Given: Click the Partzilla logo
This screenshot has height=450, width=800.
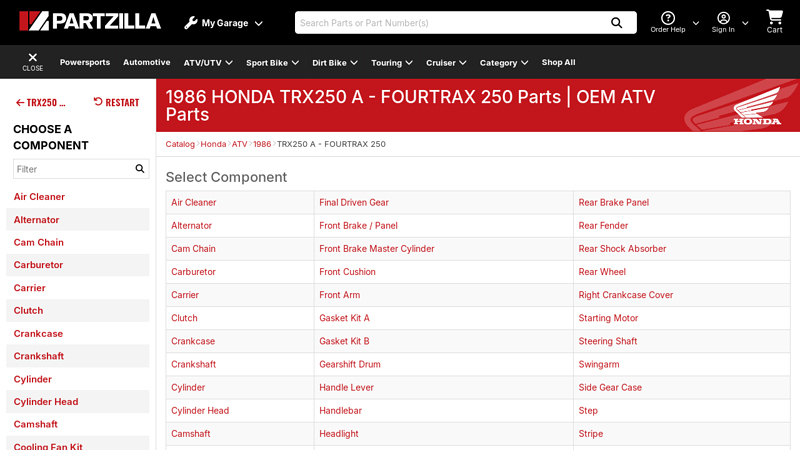Looking at the screenshot, I should [90, 21].
